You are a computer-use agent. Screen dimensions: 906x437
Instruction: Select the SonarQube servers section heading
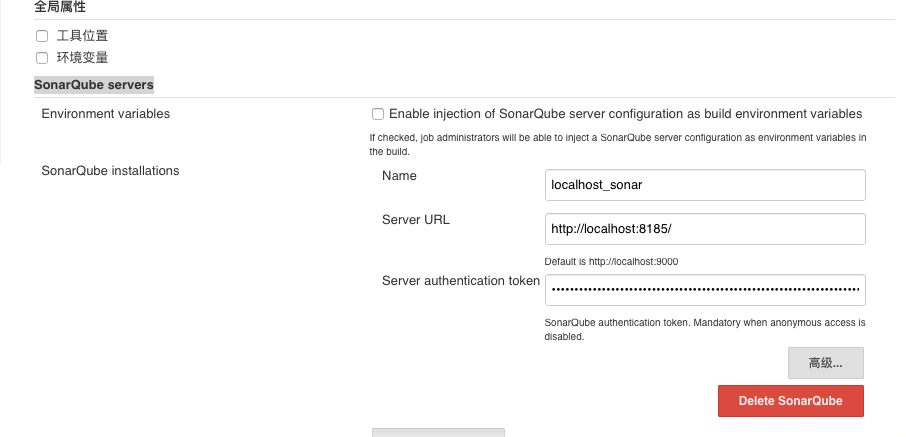point(94,85)
